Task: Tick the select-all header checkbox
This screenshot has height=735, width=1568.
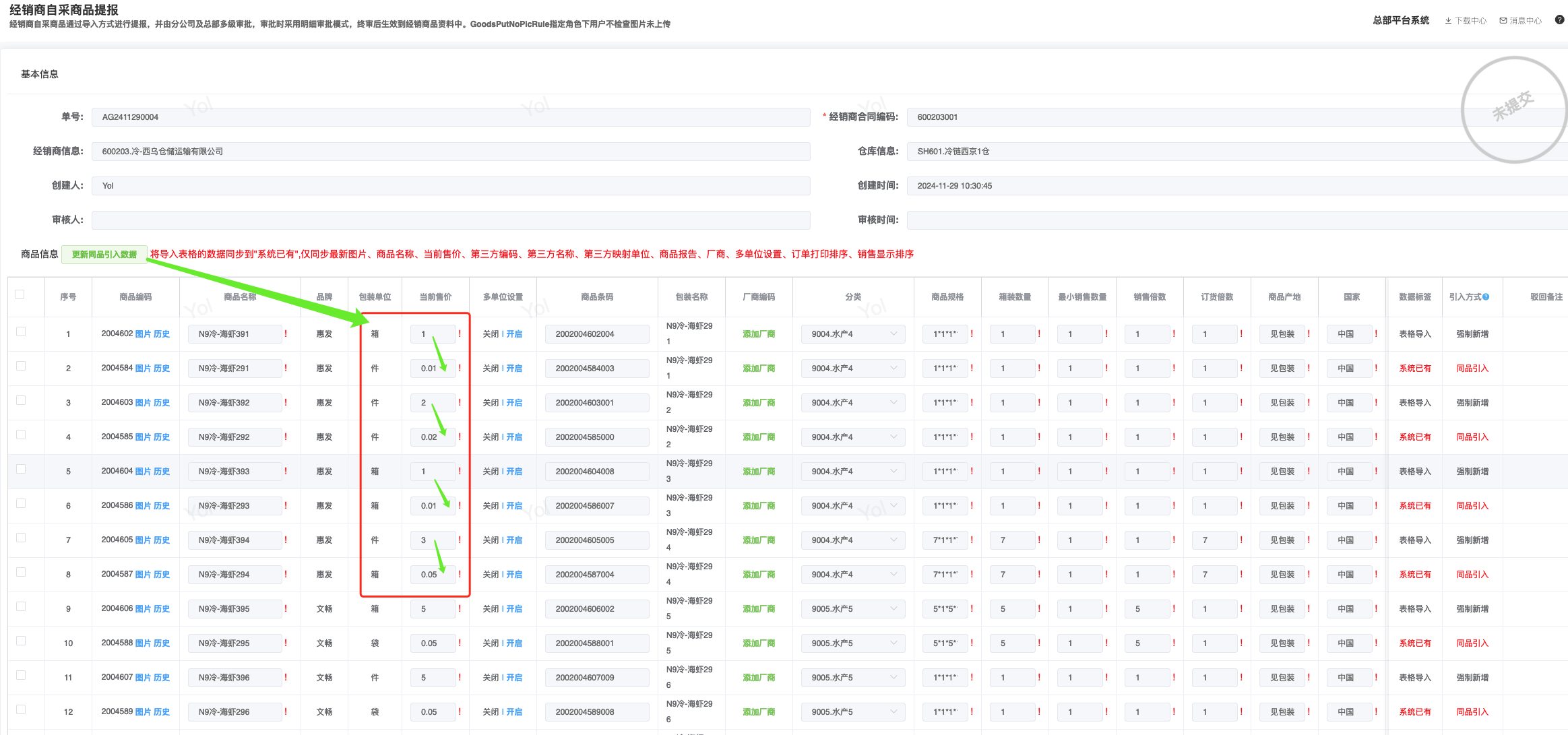Action: (20, 294)
